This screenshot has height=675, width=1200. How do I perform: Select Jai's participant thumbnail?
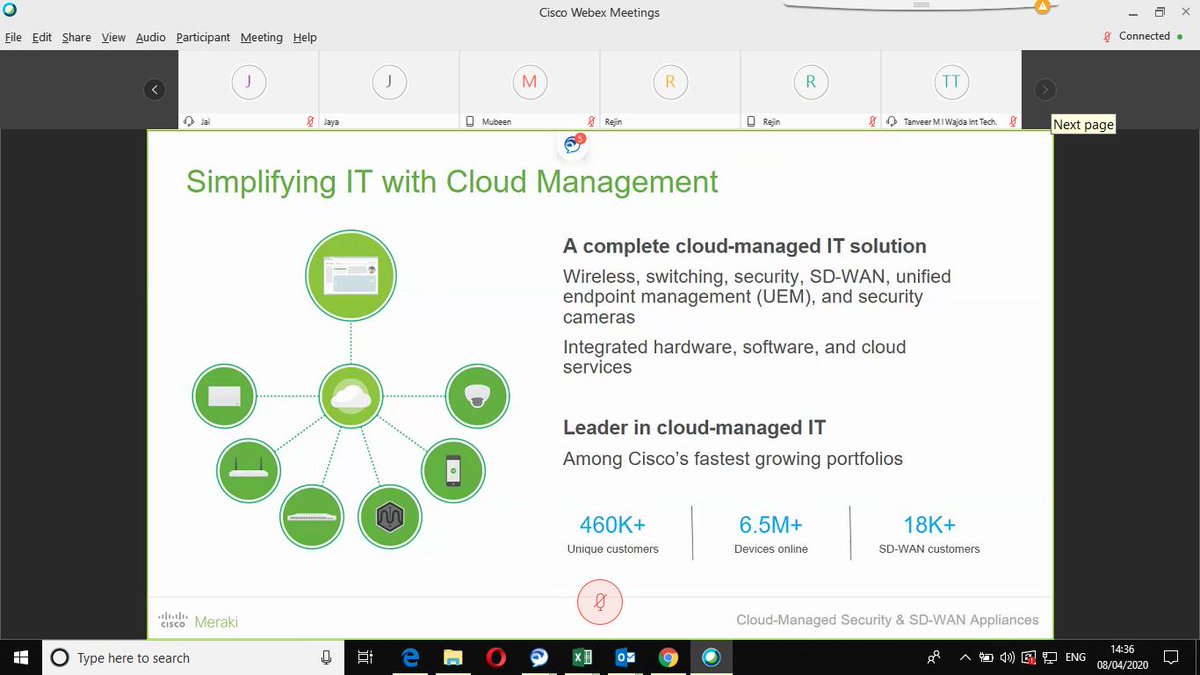[248, 89]
